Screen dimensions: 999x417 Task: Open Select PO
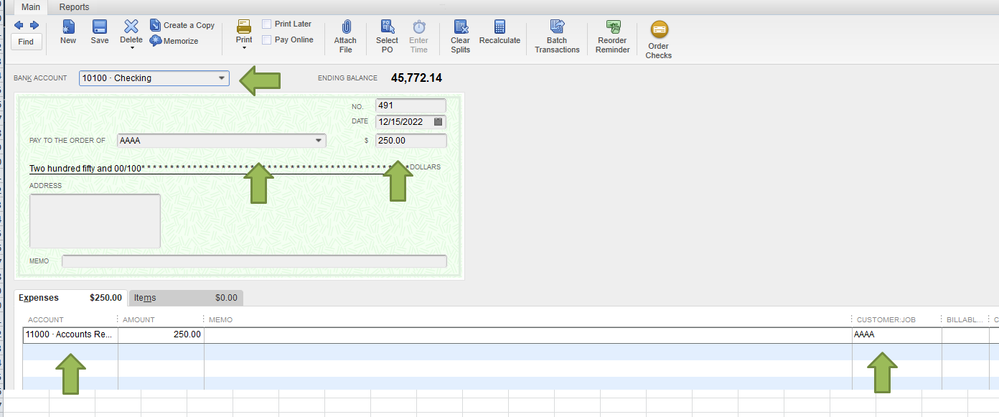click(x=387, y=36)
